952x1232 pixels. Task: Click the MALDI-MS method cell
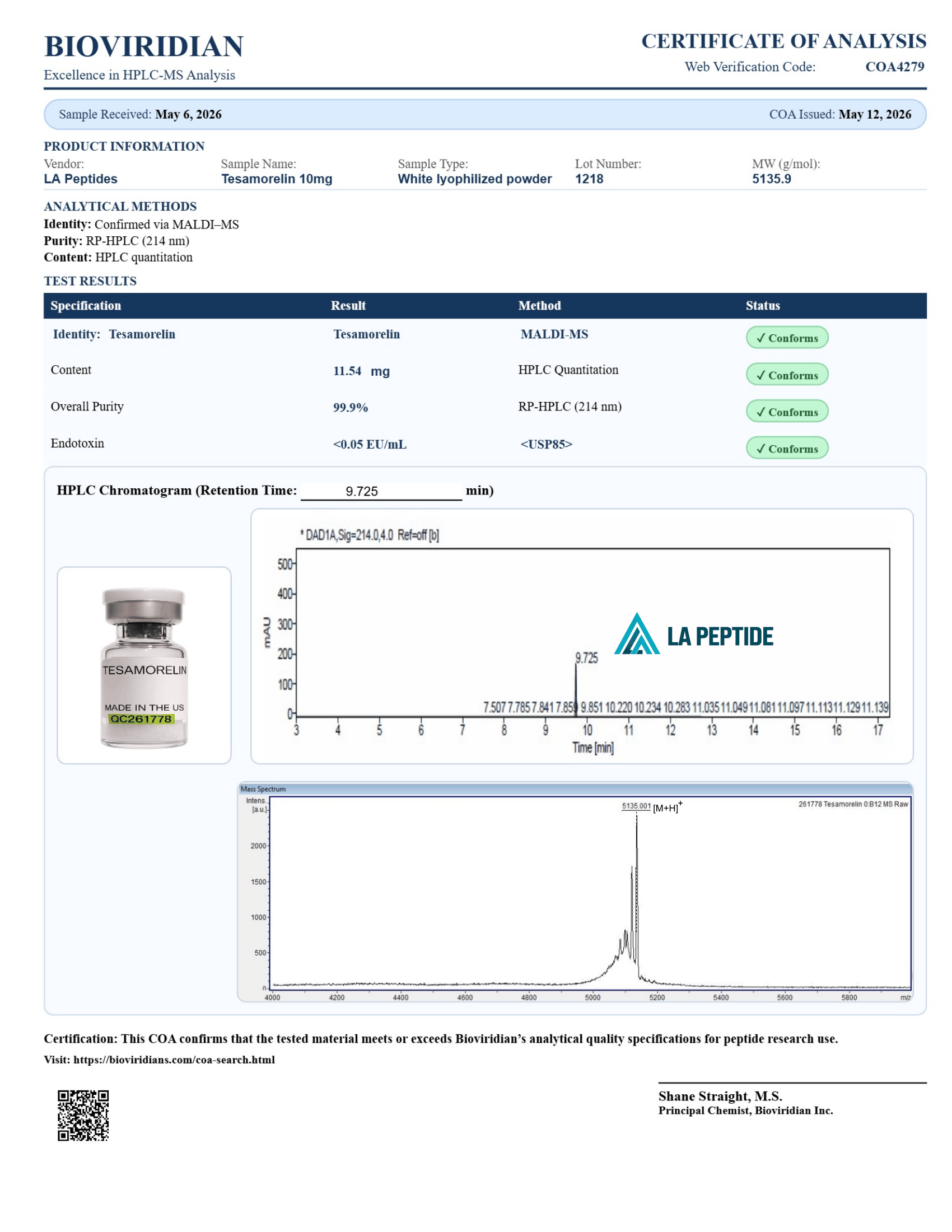[x=554, y=334]
